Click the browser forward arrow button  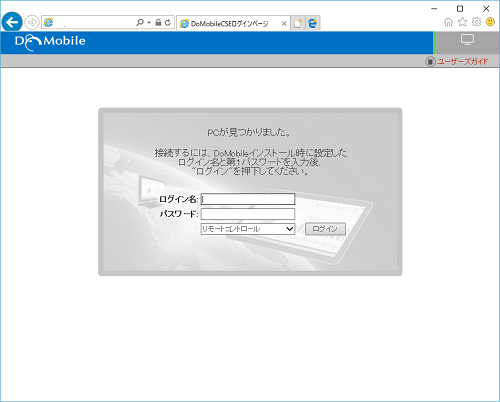pos(32,23)
